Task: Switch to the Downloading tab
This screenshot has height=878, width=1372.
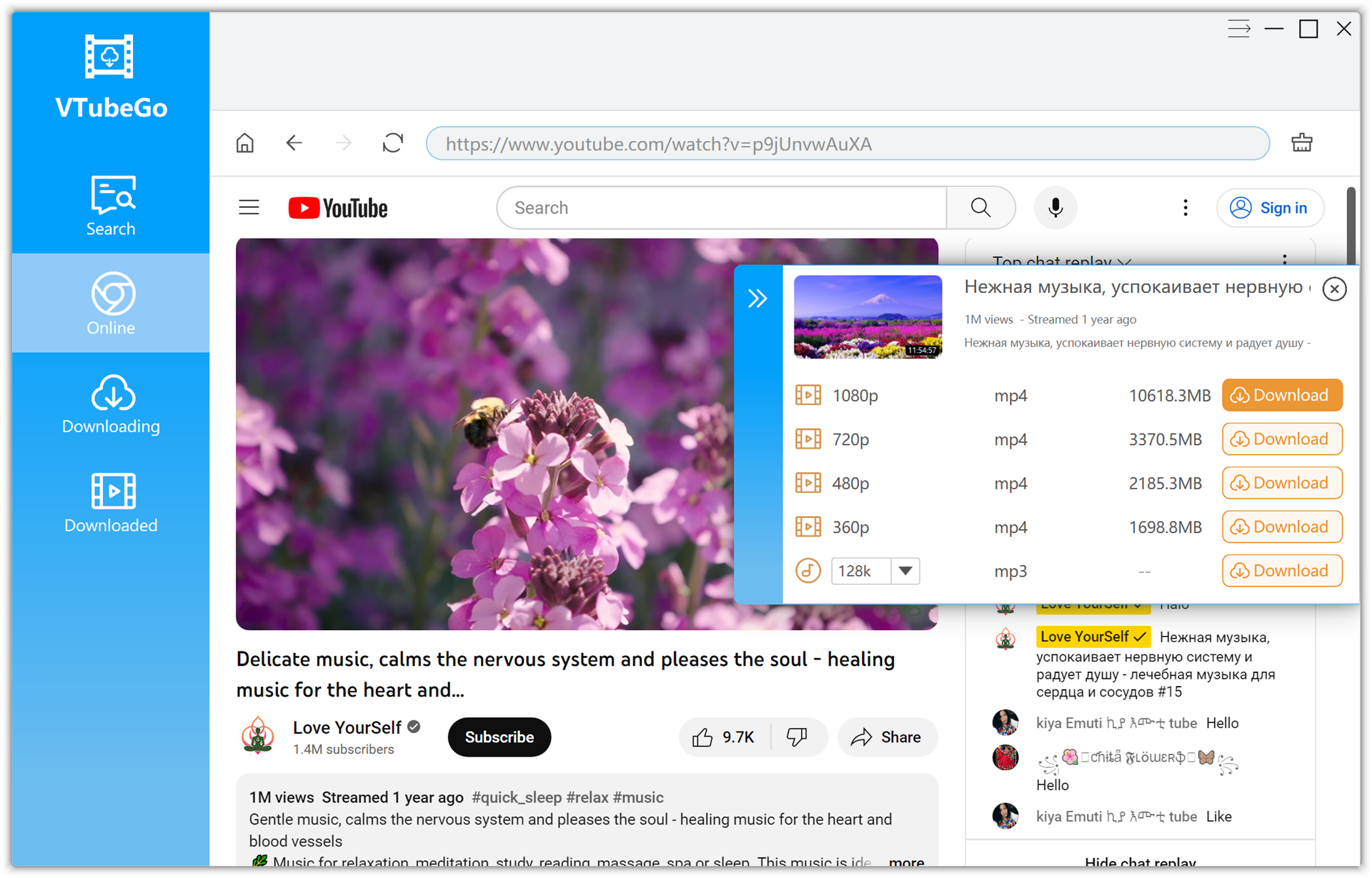Action: (x=111, y=404)
